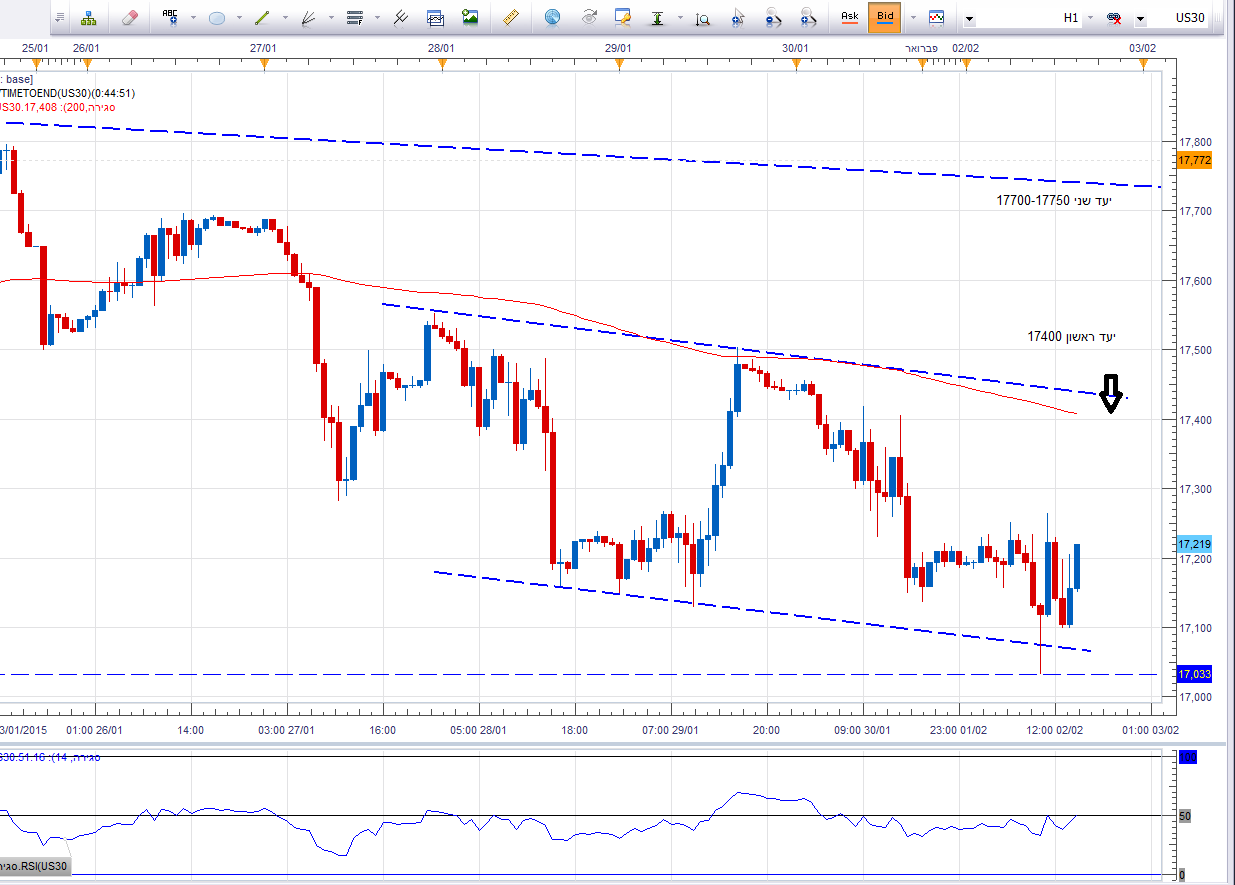Click the RSI(US30) panel label
This screenshot has width=1235, height=885.
pyautogui.click(x=35, y=866)
